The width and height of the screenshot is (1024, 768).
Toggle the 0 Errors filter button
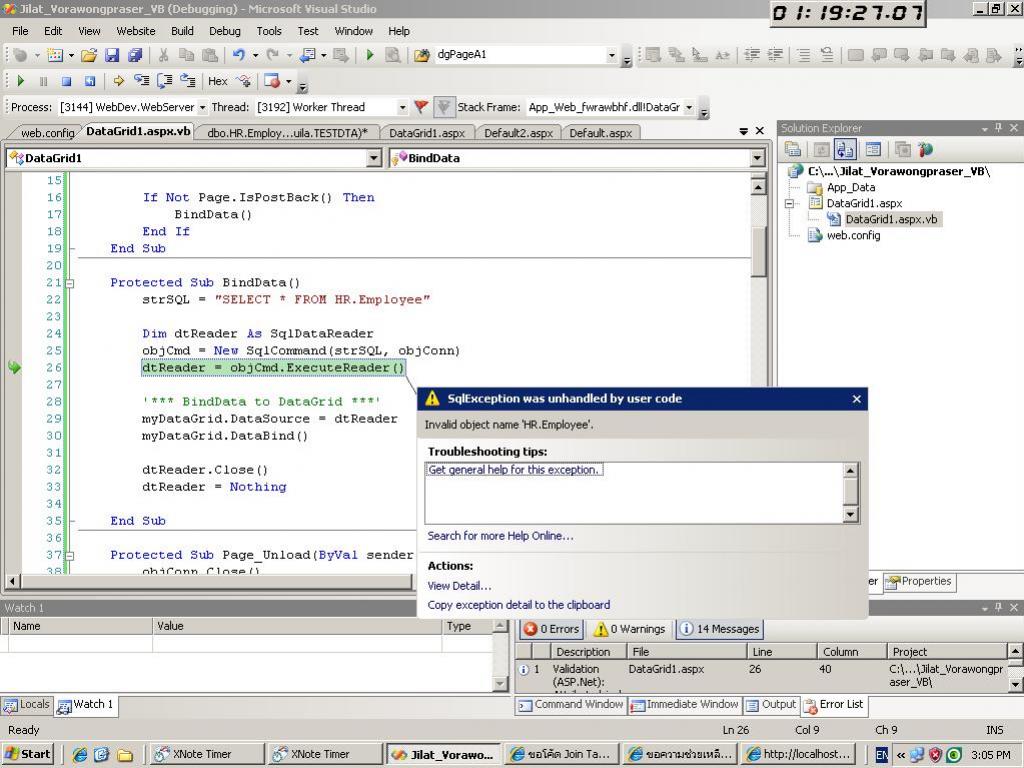[x=552, y=629]
